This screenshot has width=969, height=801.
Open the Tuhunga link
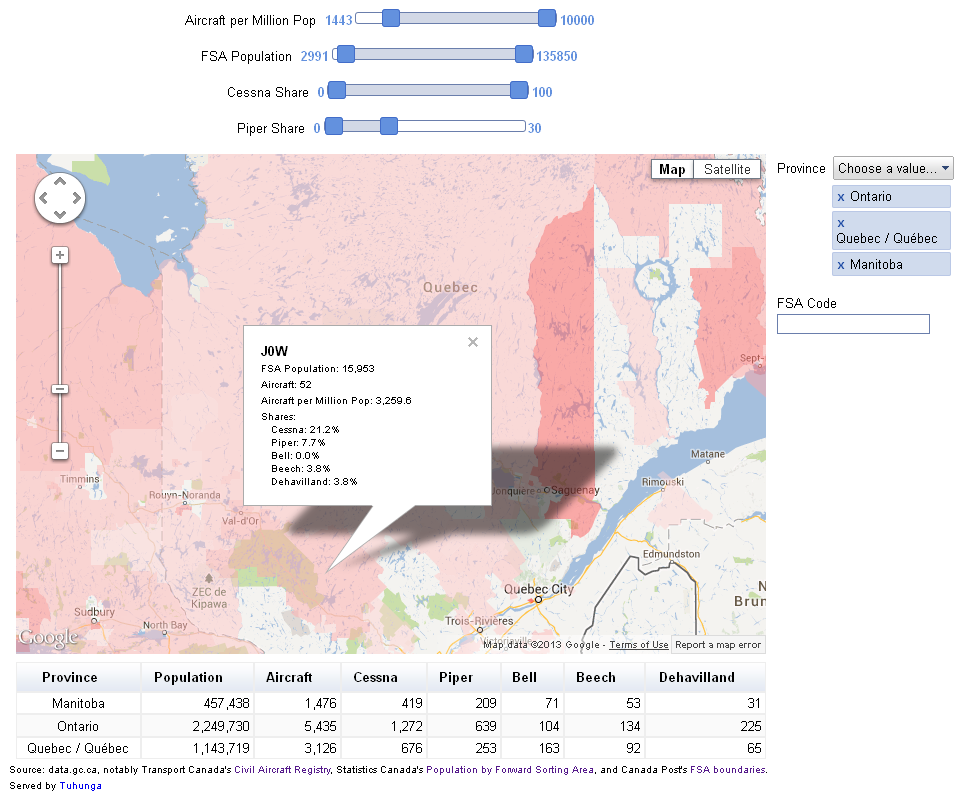pos(80,786)
